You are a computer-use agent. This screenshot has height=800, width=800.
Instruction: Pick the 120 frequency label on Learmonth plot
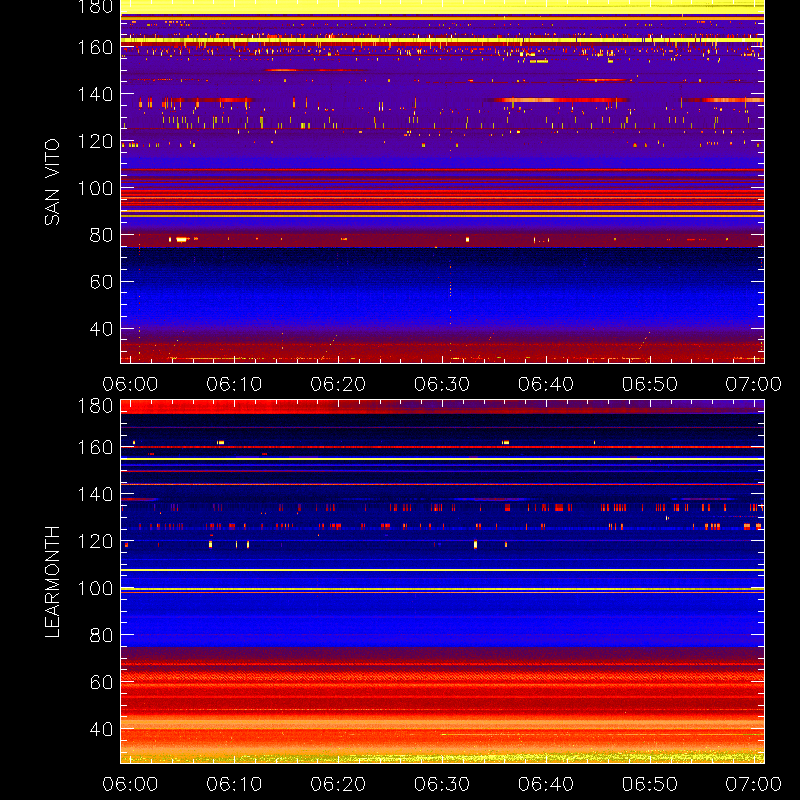point(95,541)
